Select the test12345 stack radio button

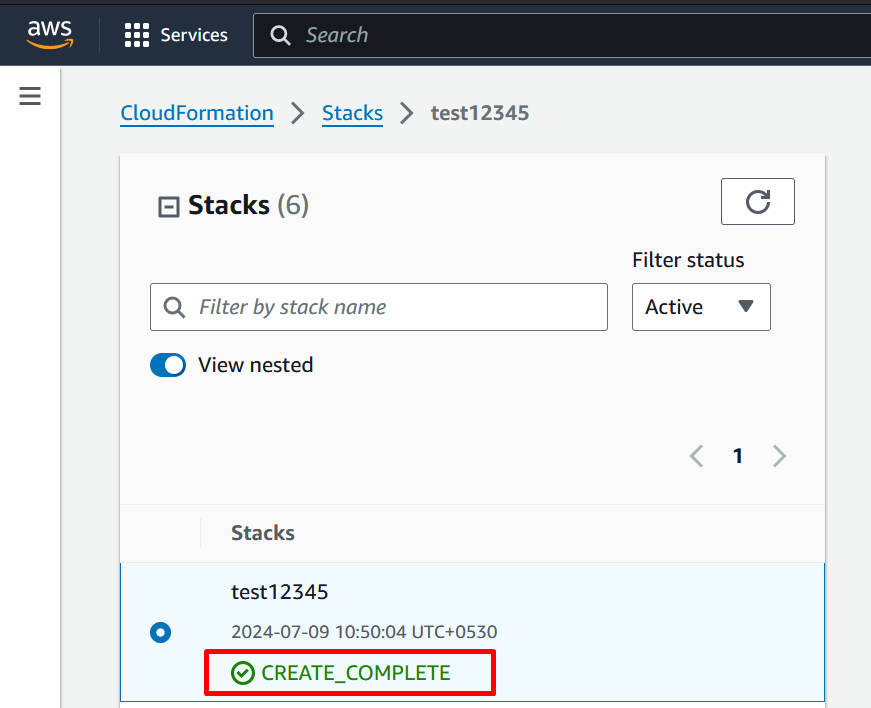click(161, 632)
